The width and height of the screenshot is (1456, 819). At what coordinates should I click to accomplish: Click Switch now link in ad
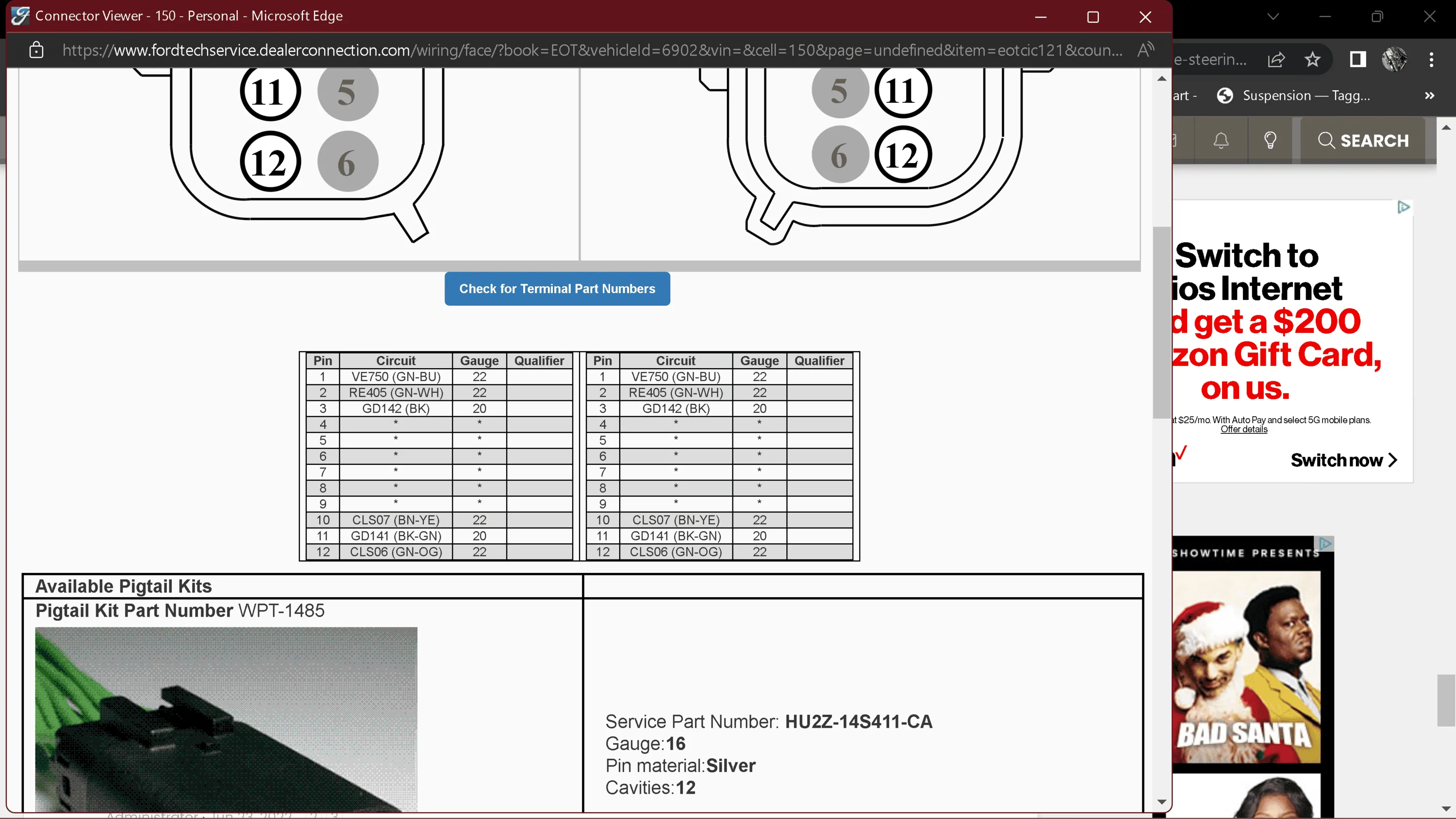click(1343, 460)
